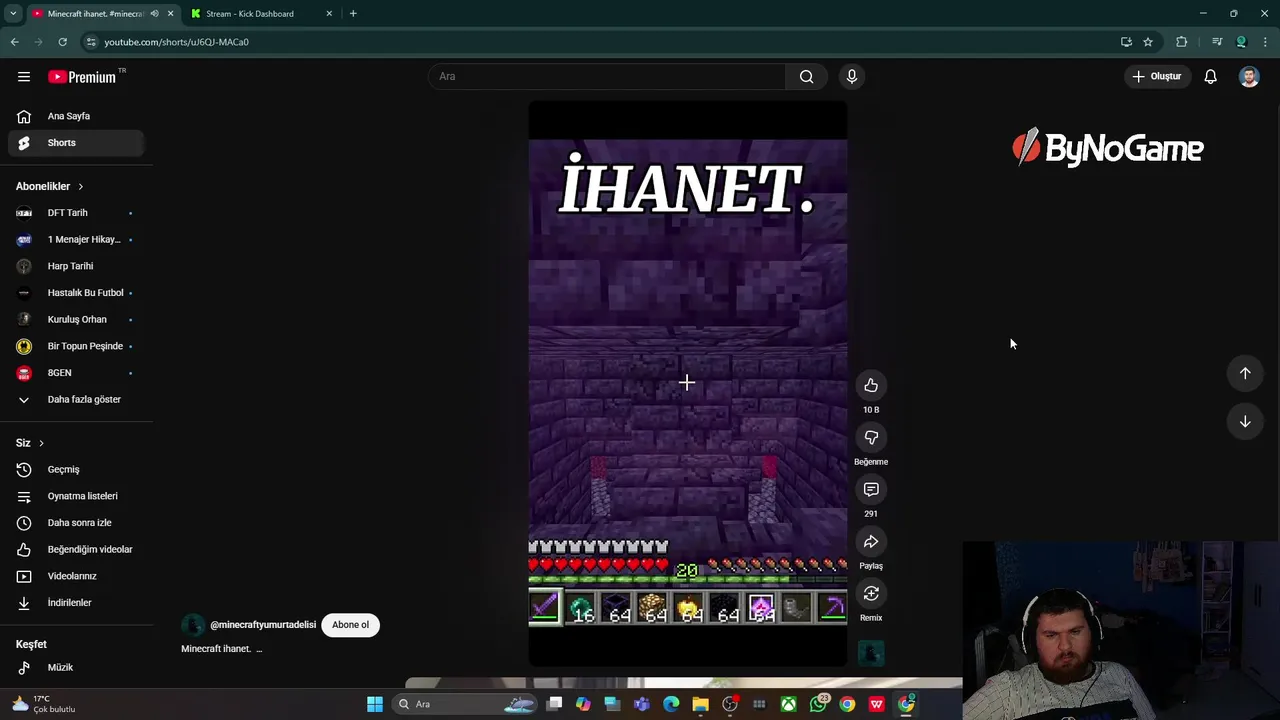
Task: Open the YouTube account avatar menu
Action: pos(1249,76)
